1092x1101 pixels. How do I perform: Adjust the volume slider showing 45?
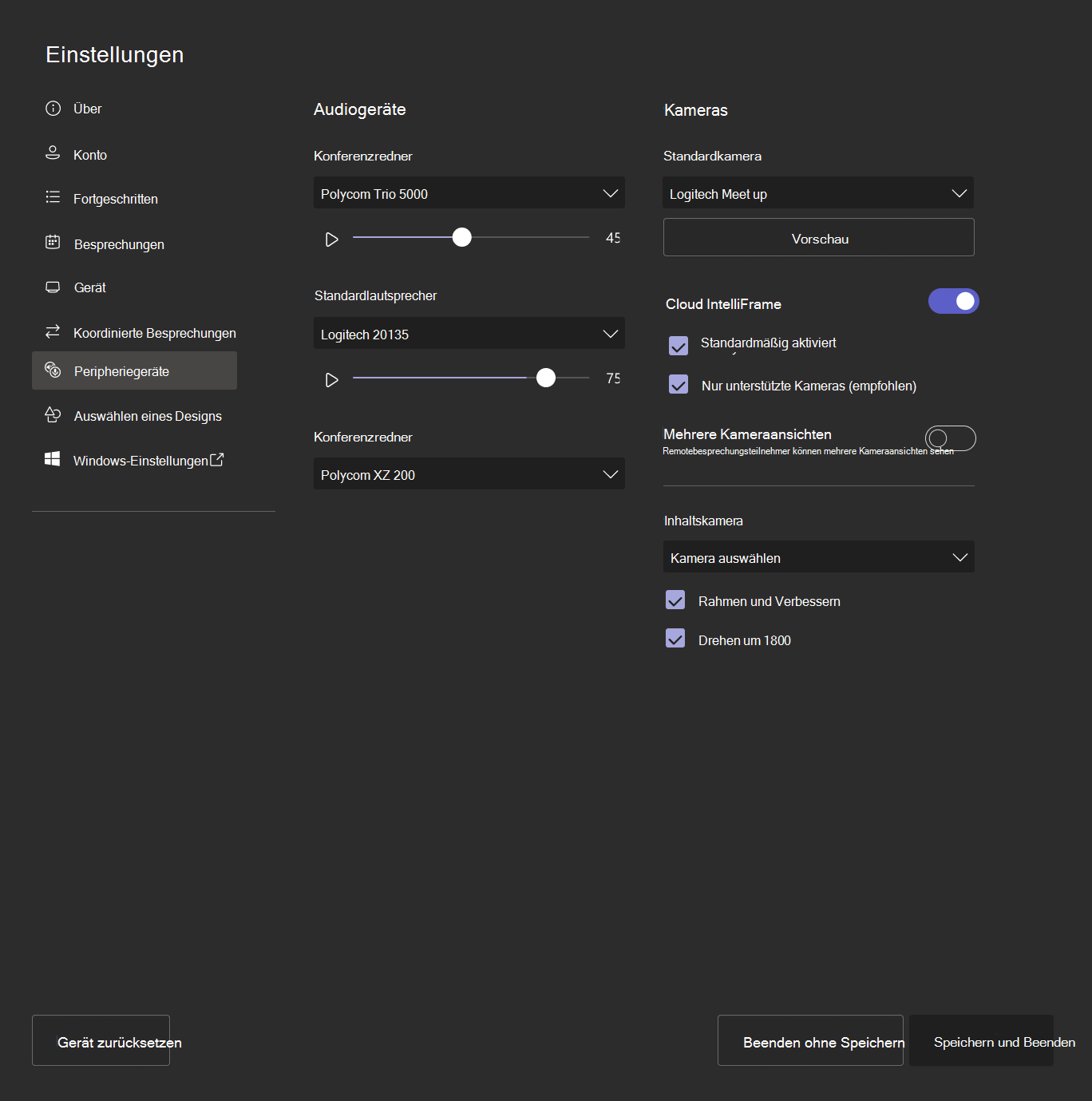click(x=462, y=237)
